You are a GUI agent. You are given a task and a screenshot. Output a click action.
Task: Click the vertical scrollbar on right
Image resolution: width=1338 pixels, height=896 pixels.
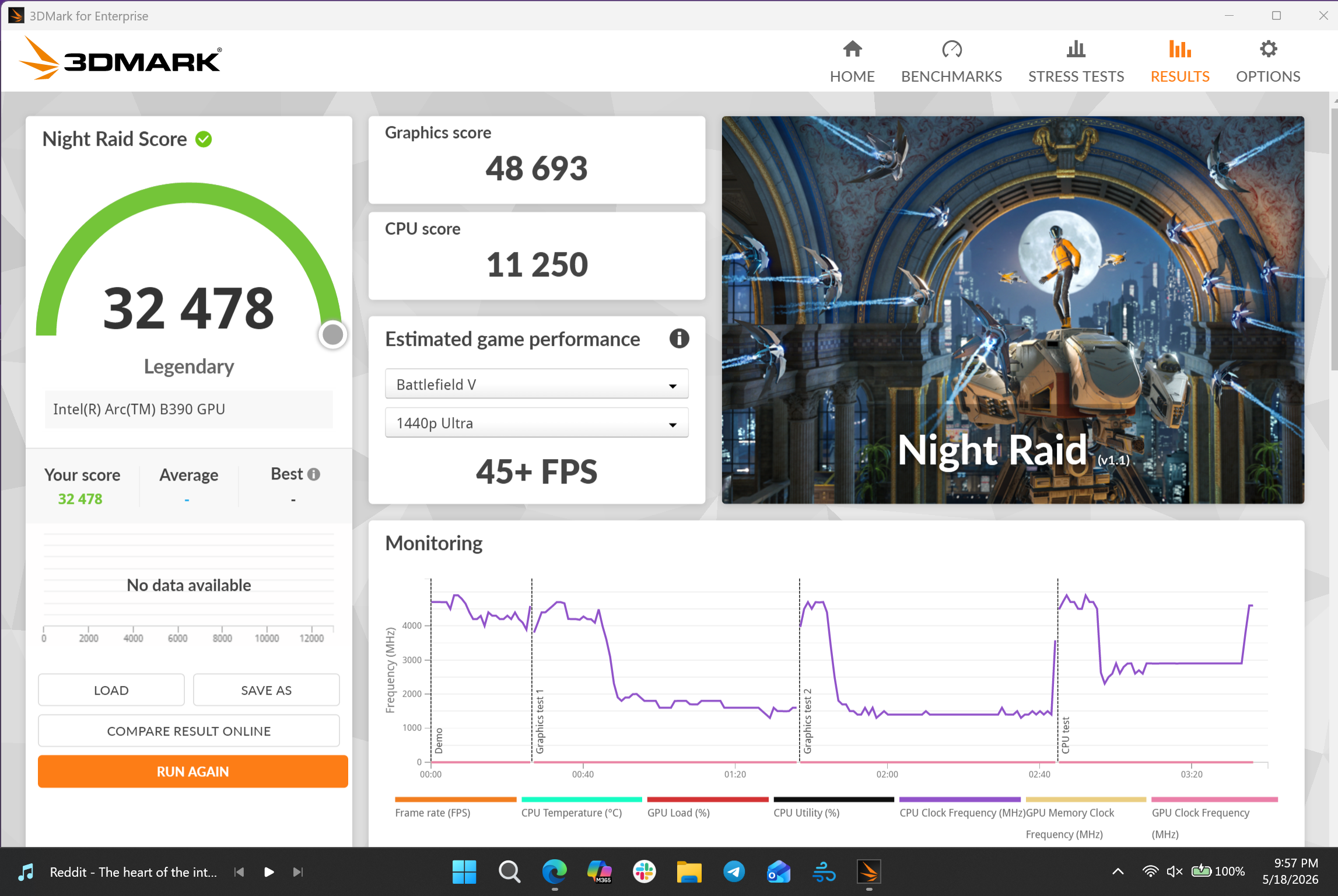coord(1334,238)
